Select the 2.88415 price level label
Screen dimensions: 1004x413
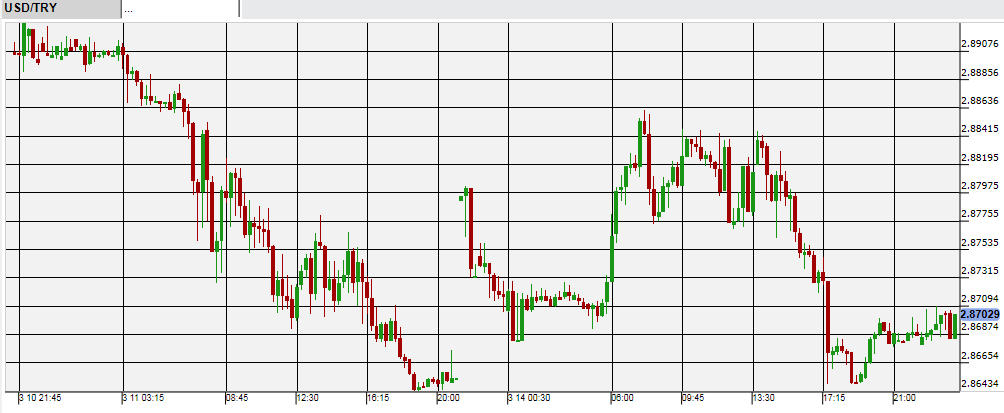click(979, 129)
